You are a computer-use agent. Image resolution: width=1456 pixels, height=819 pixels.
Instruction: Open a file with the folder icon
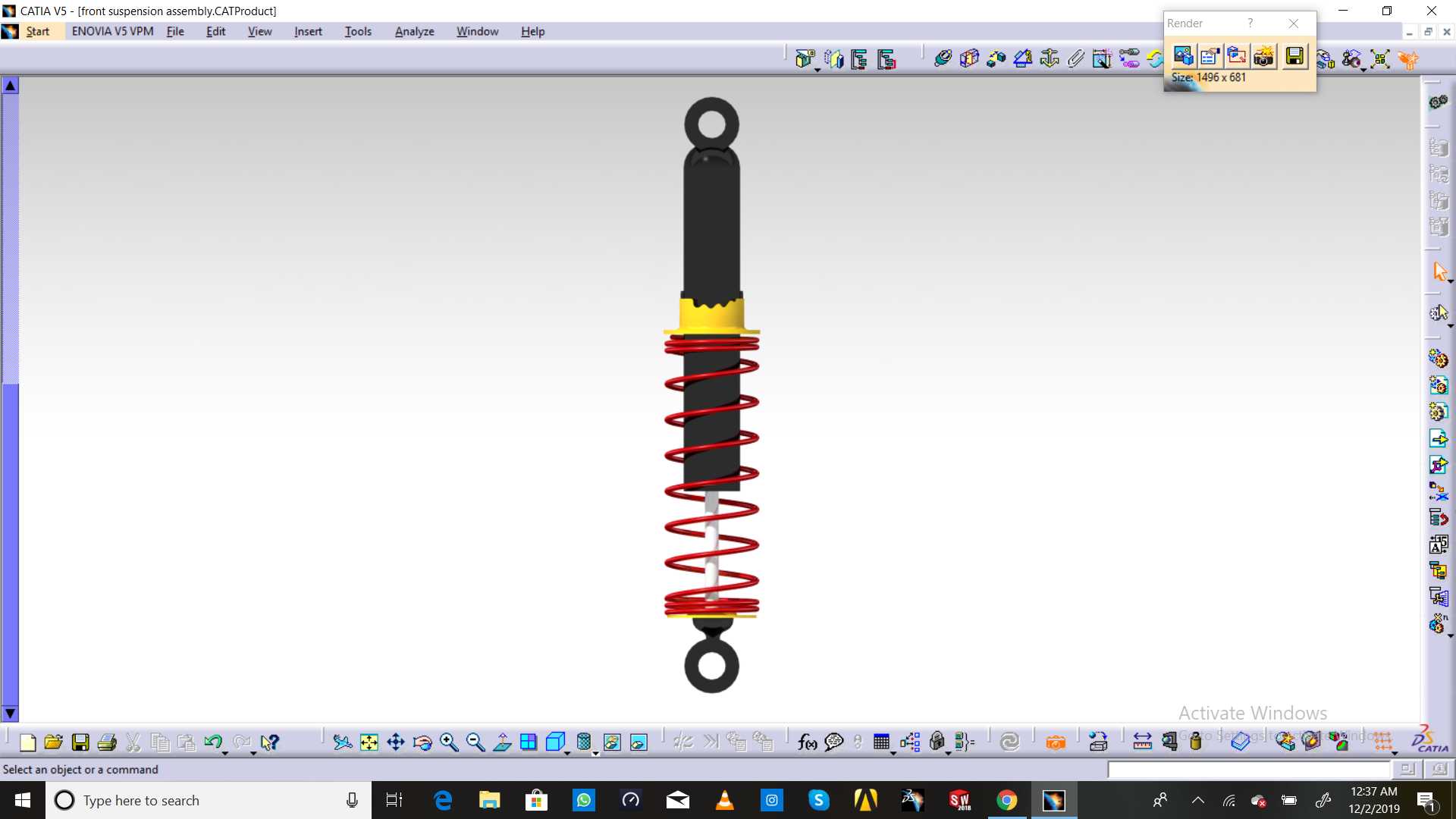point(54,742)
